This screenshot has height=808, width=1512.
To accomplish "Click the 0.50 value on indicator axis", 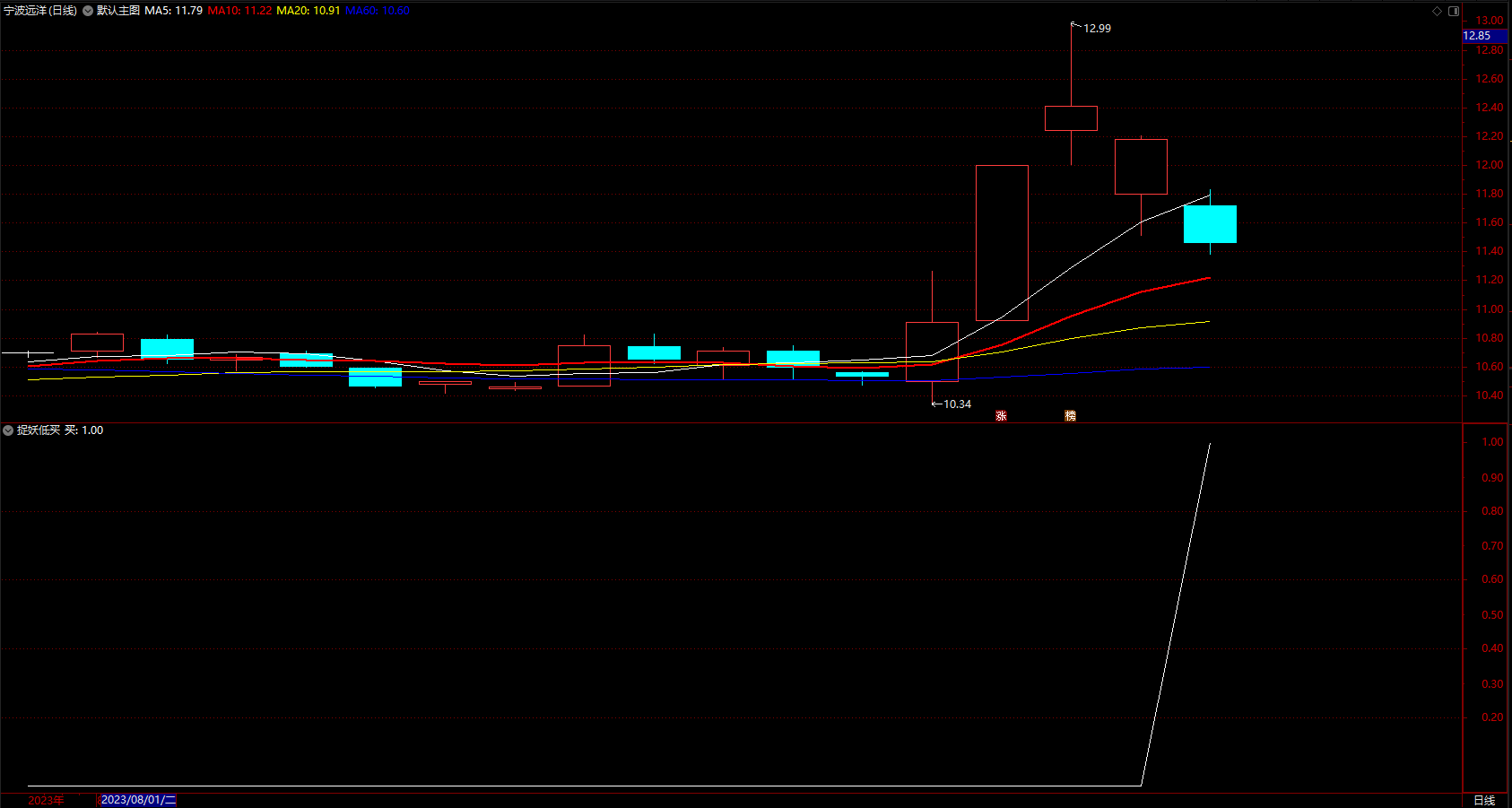I will pos(1492,615).
